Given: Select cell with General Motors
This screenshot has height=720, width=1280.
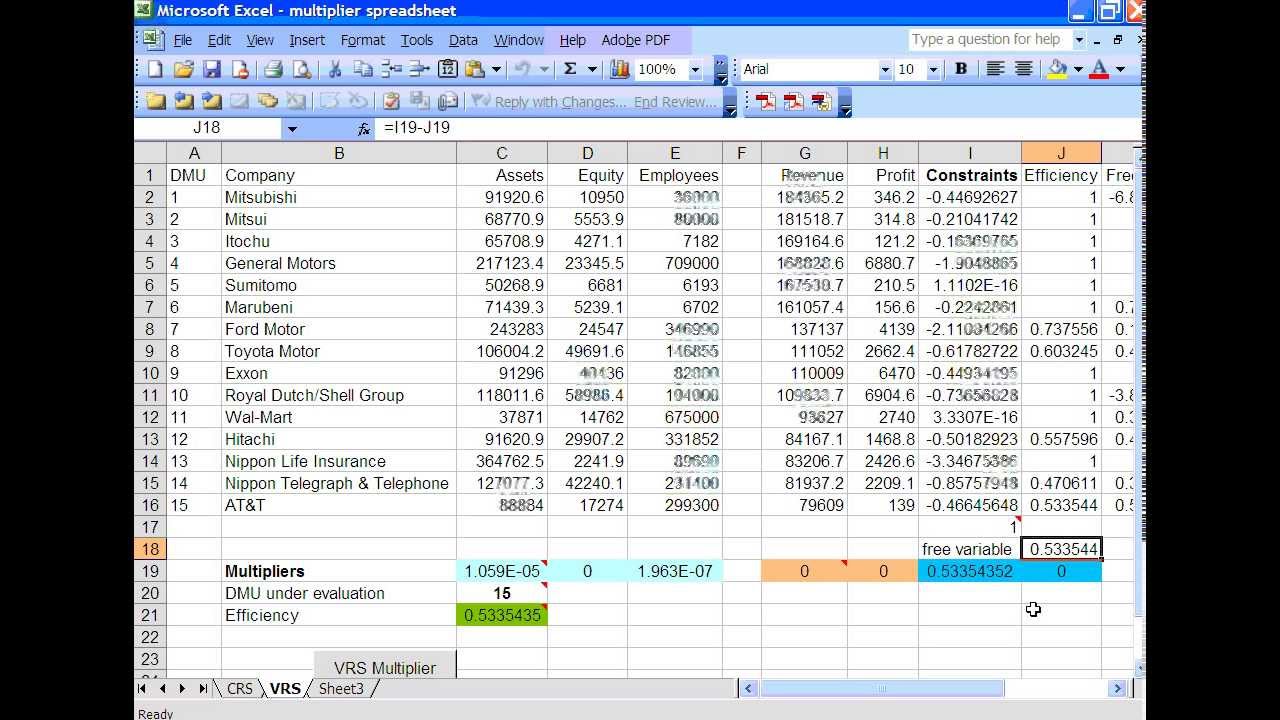Looking at the screenshot, I should click(339, 263).
